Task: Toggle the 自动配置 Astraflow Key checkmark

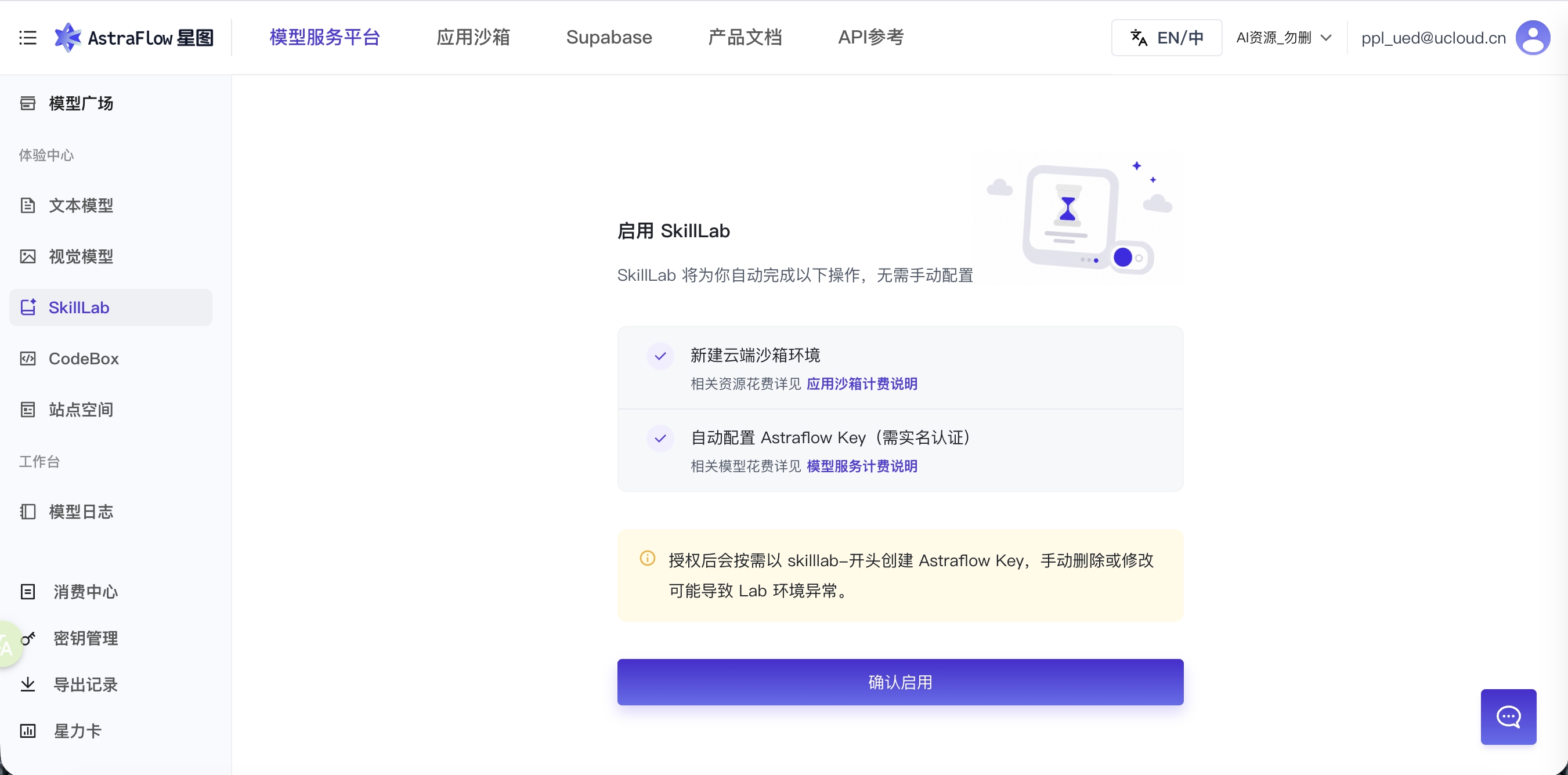Action: [660, 438]
